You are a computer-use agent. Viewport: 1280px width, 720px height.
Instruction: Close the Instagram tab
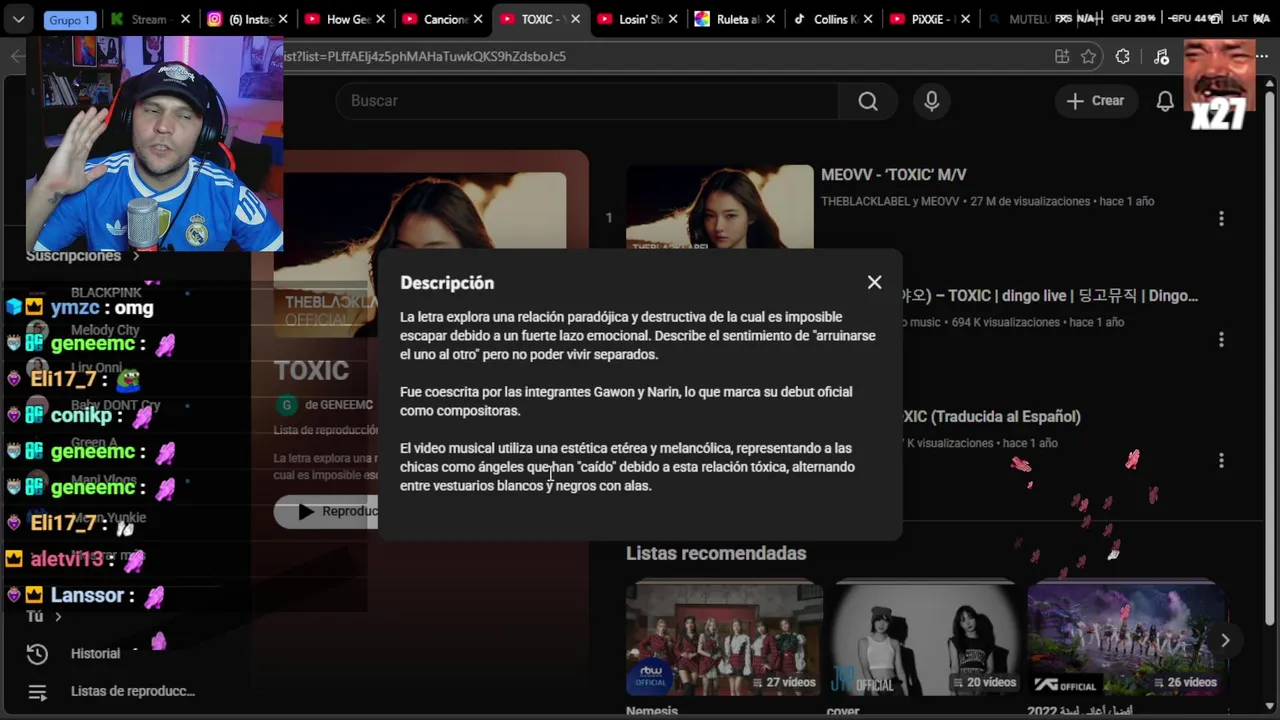(282, 19)
